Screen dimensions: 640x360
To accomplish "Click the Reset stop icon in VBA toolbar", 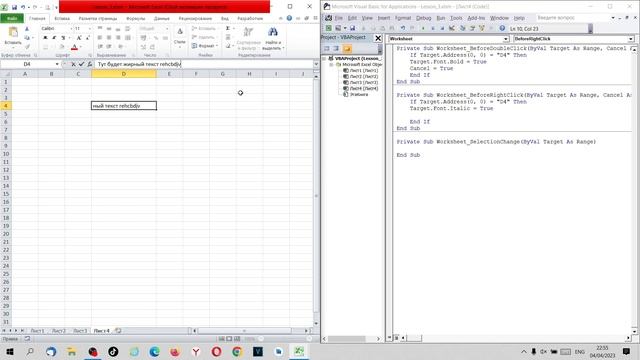I will tap(442, 28).
